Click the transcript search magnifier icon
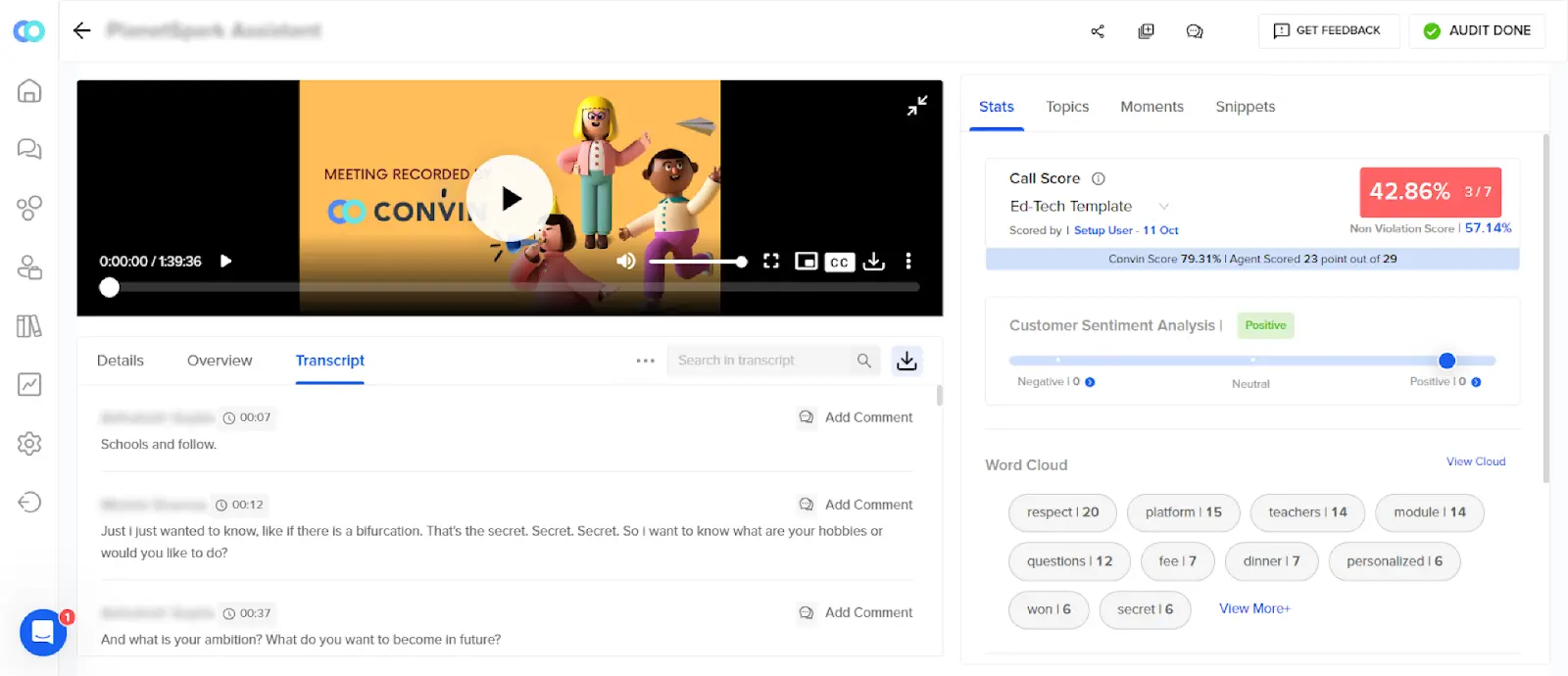 click(864, 361)
